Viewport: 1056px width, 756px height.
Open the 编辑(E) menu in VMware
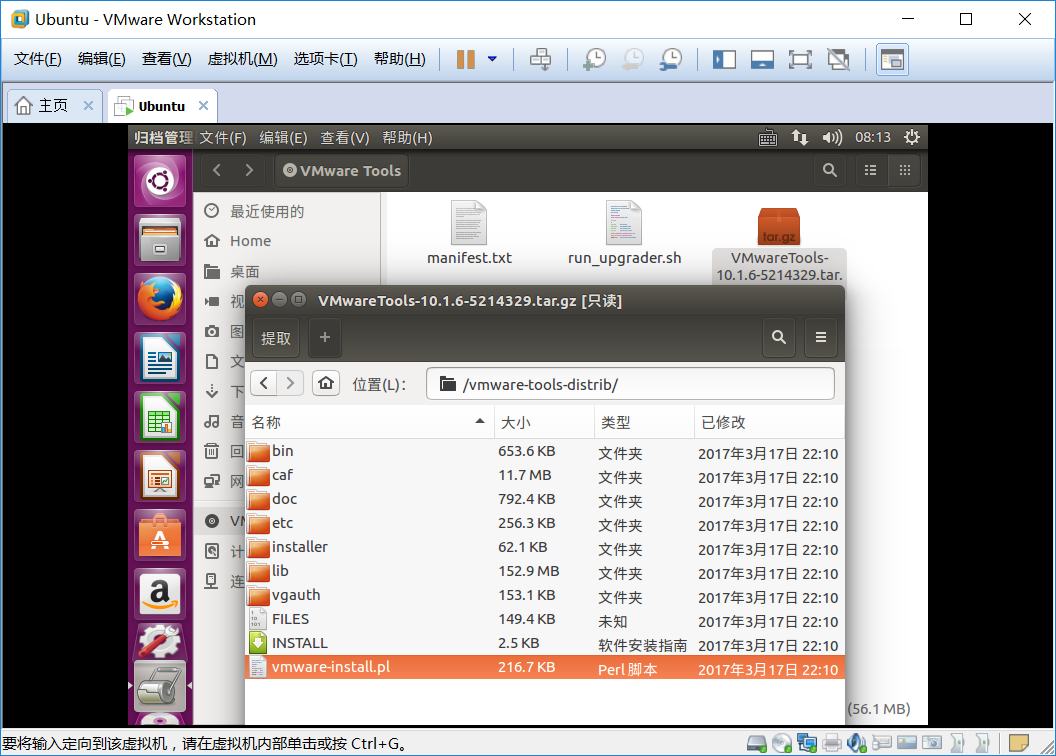pyautogui.click(x=102, y=59)
